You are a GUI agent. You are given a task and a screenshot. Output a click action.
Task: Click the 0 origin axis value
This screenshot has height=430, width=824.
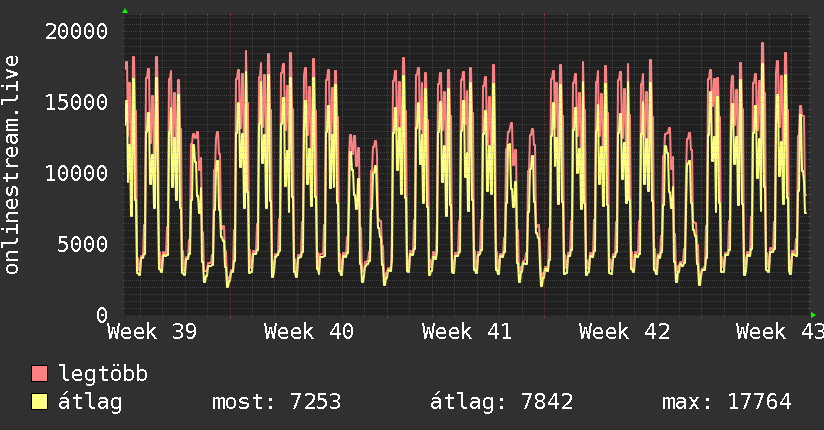102,315
